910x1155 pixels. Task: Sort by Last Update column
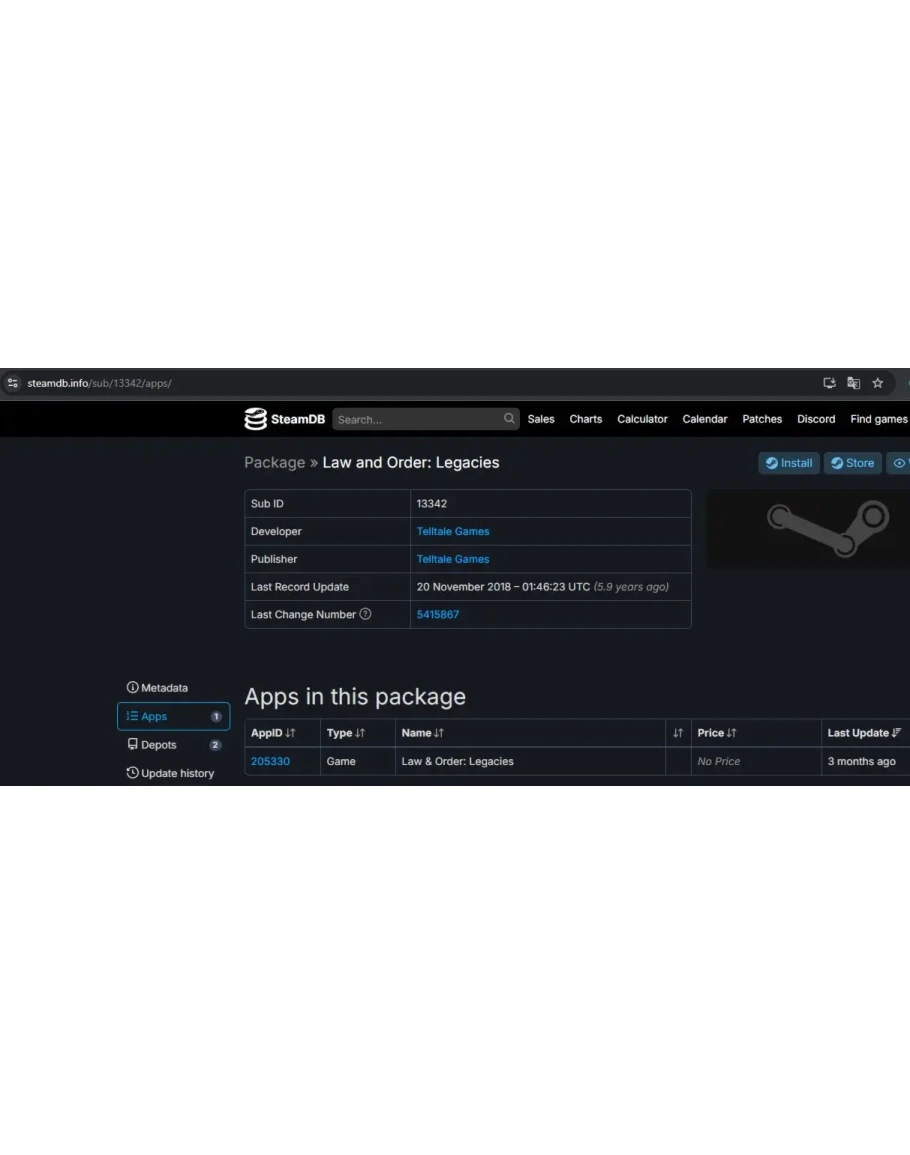point(864,733)
